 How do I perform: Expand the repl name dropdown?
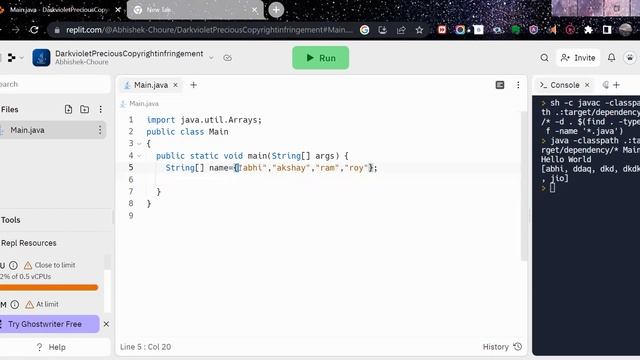(211, 58)
